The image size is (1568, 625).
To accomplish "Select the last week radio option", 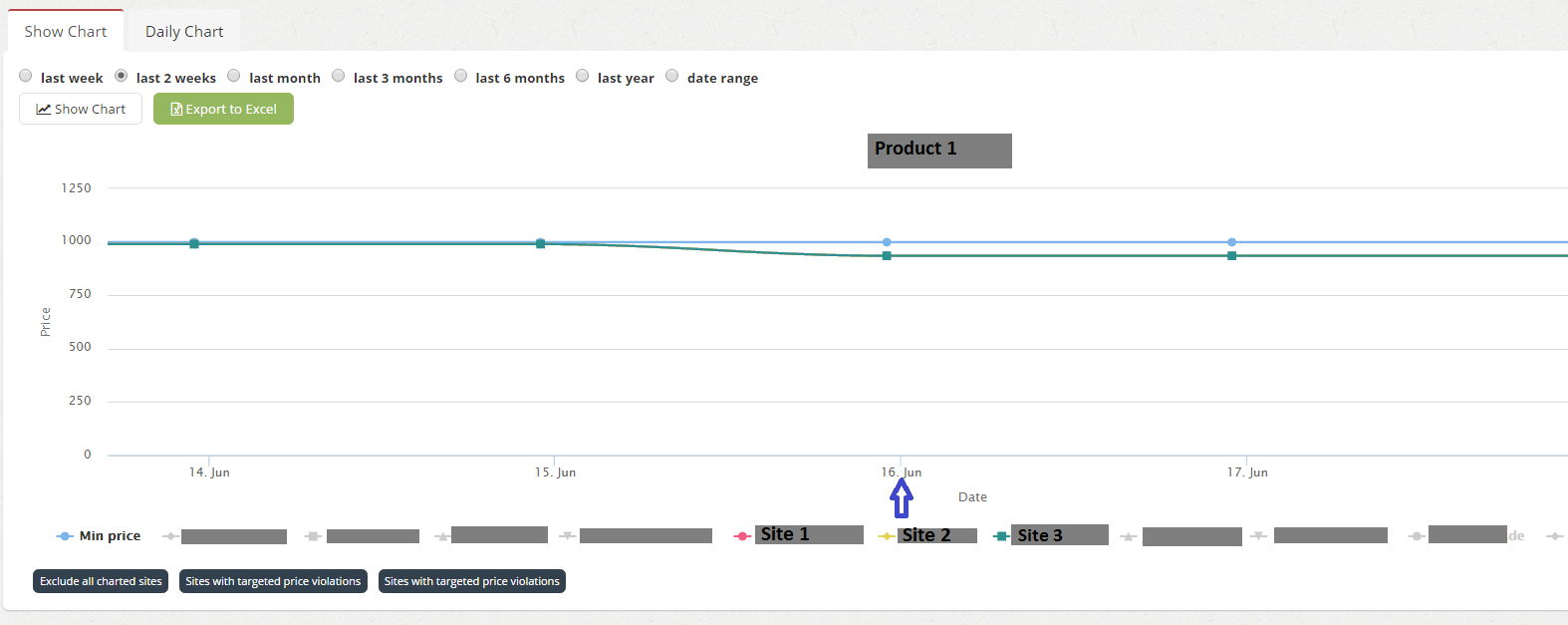I will pyautogui.click(x=26, y=76).
